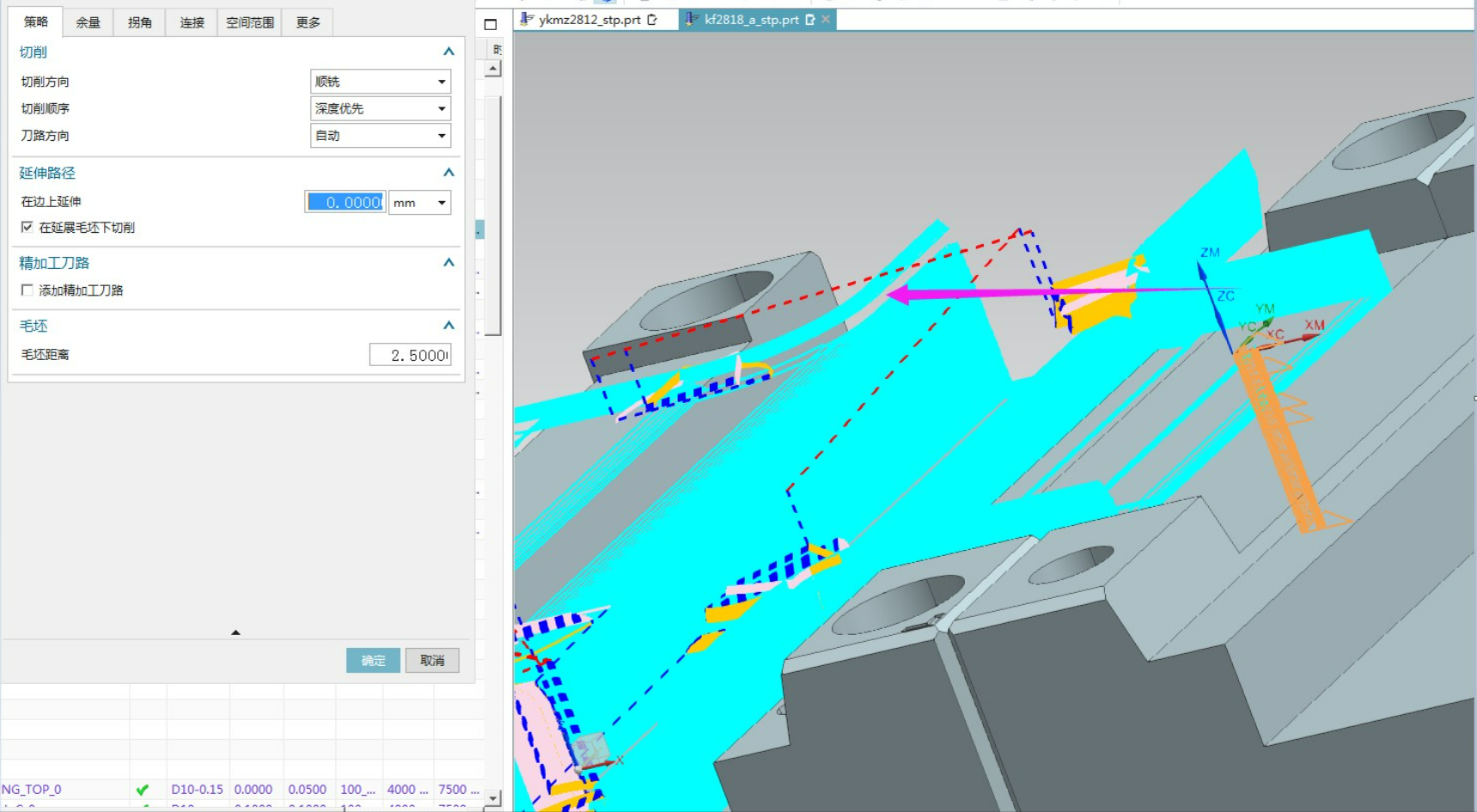Click the navigator vertical scrollbar thumb
The image size is (1477, 812).
[492, 215]
